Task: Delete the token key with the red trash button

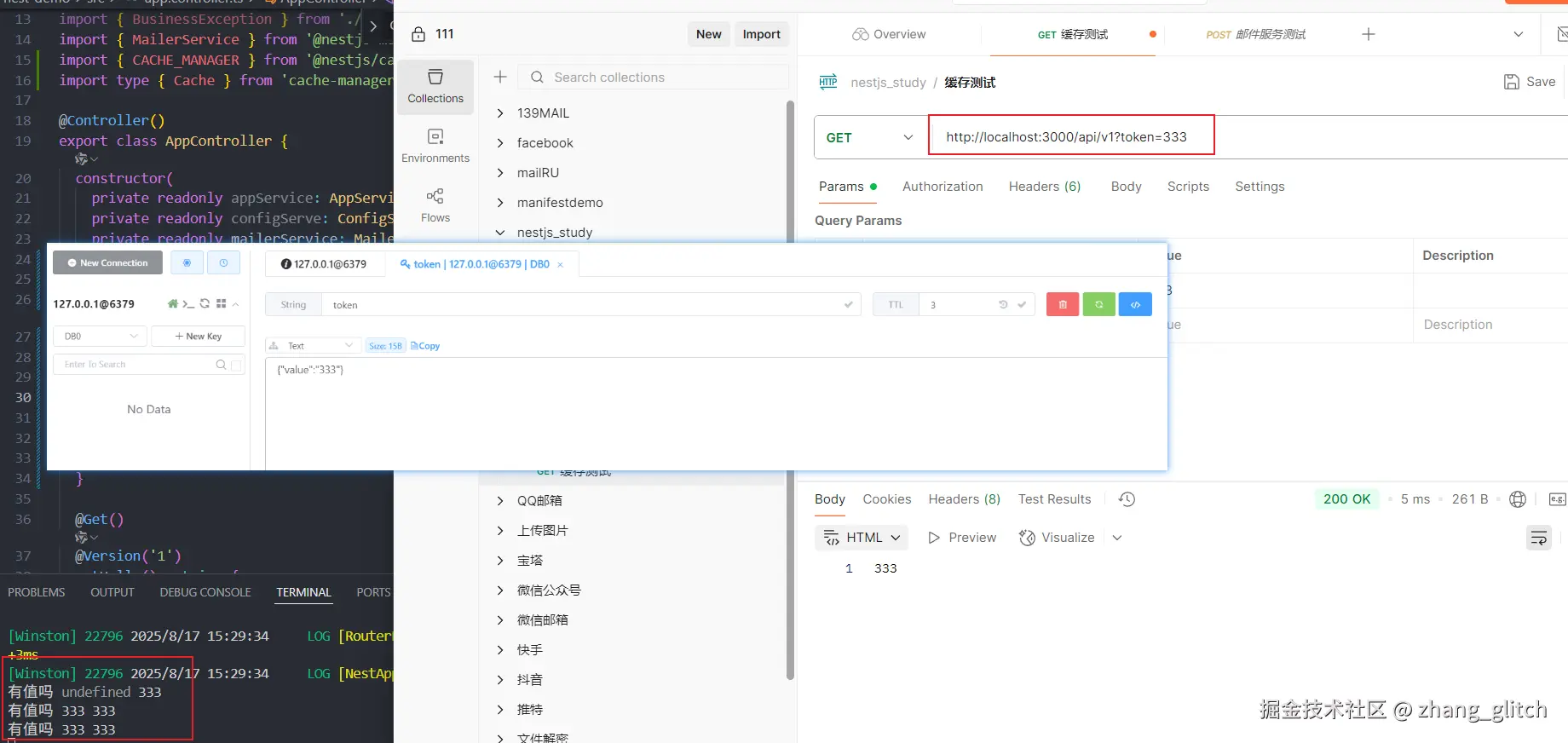Action: click(1063, 304)
